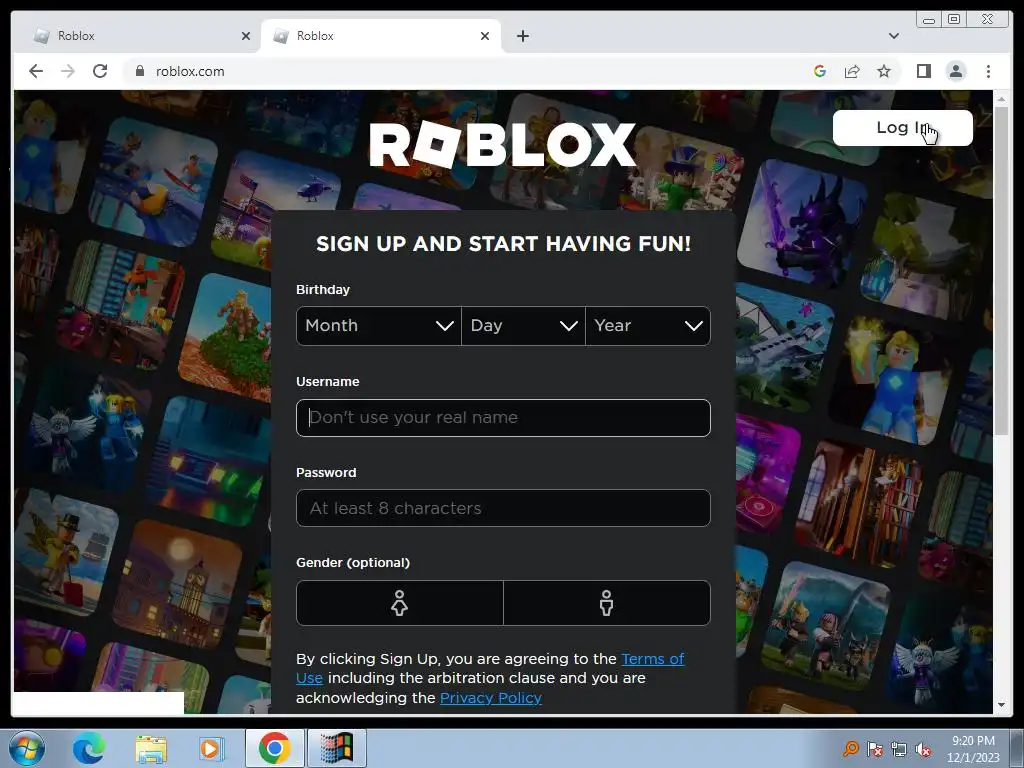Click the padlock site info icon
Viewport: 1024px width, 768px height.
[139, 71]
